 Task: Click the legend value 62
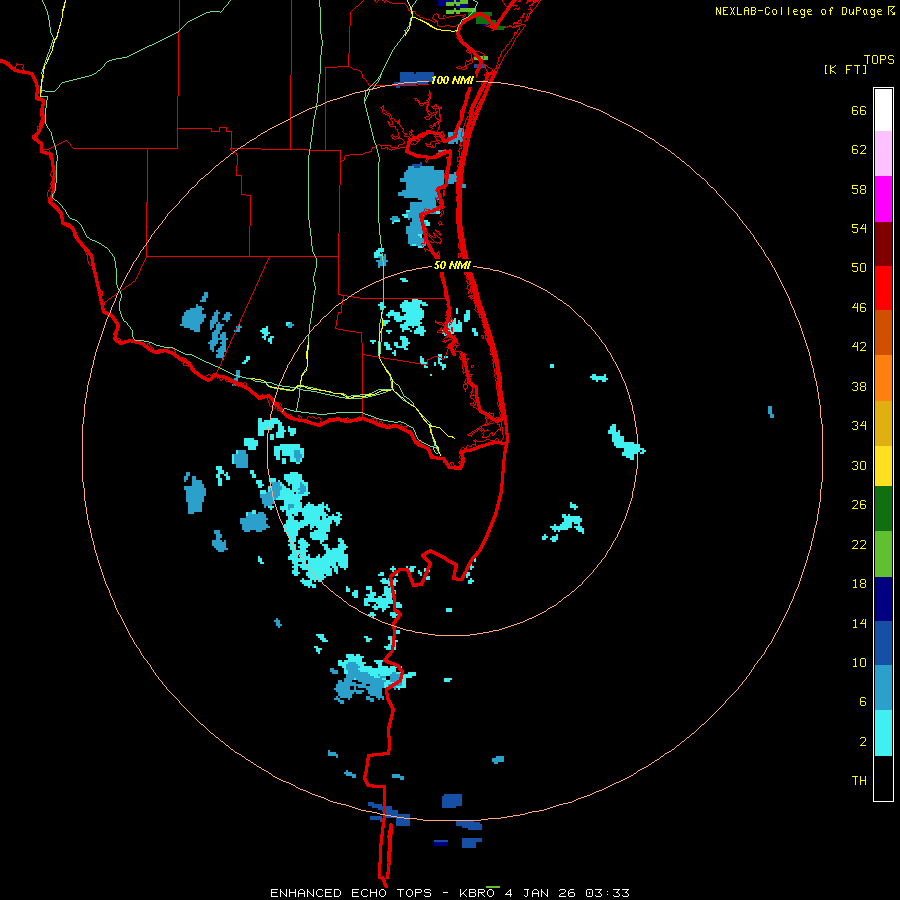859,150
